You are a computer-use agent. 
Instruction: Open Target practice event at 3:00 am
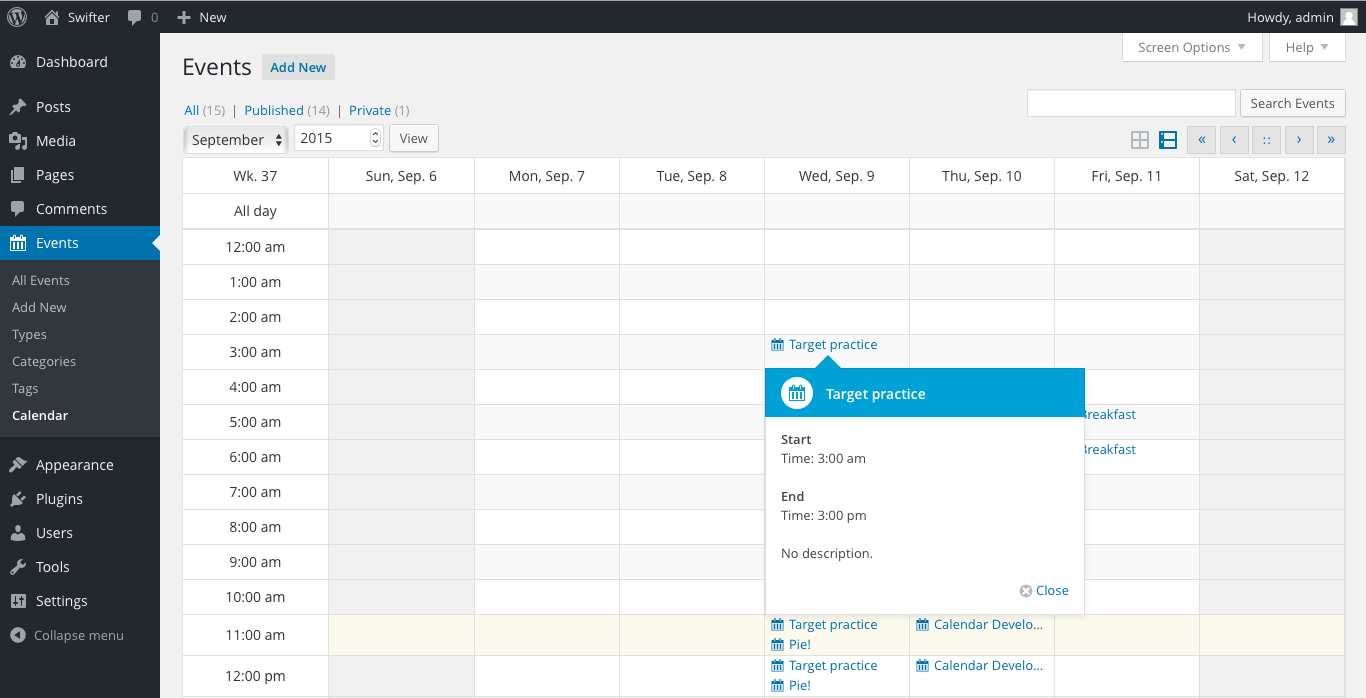824,344
